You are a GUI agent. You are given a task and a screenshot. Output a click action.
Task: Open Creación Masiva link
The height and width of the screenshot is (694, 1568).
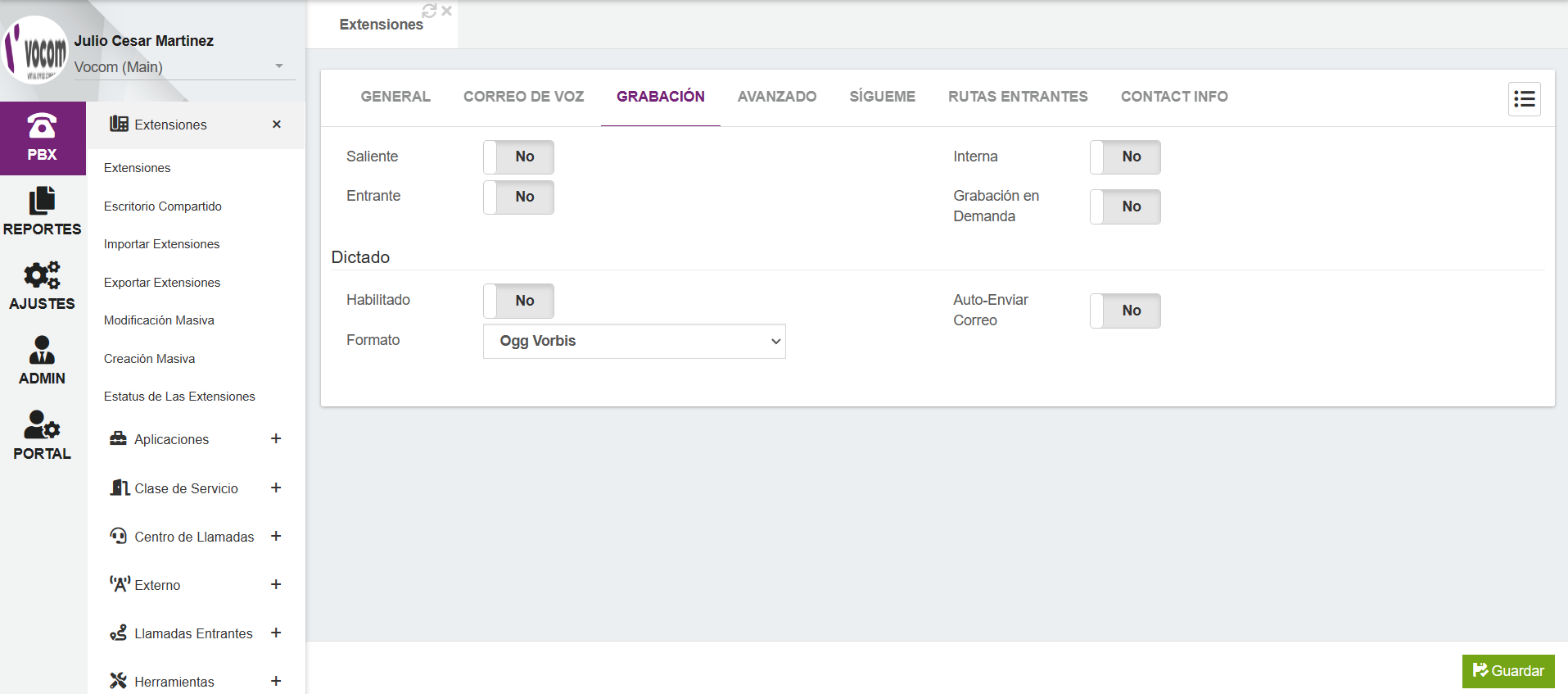150,359
